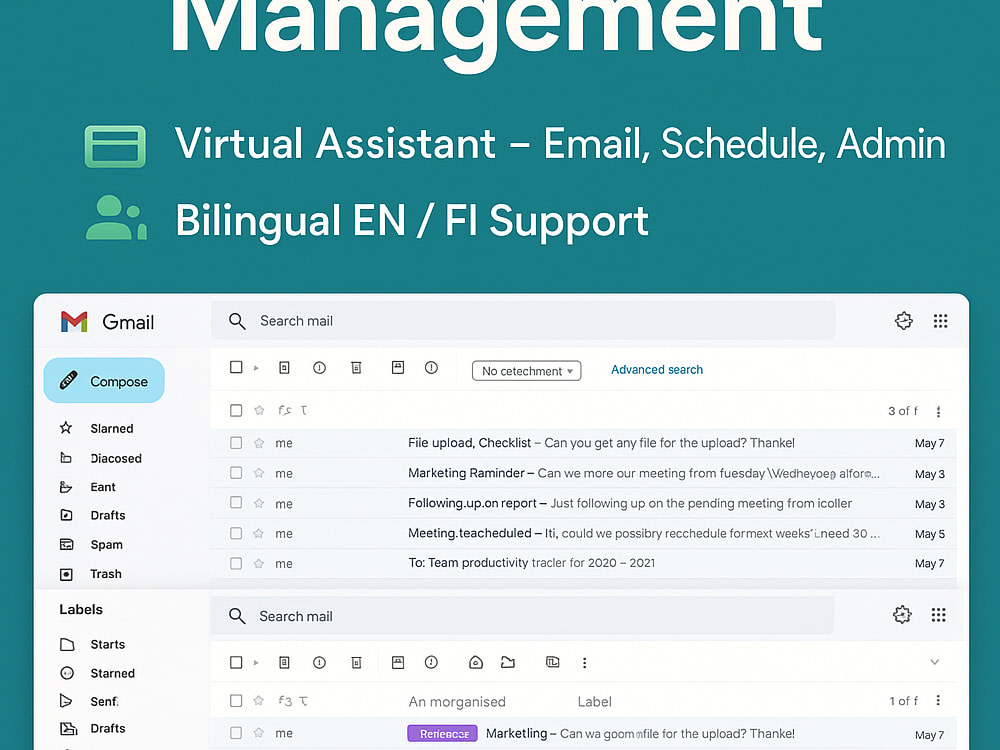Click the send icon beside Eant

(66, 487)
